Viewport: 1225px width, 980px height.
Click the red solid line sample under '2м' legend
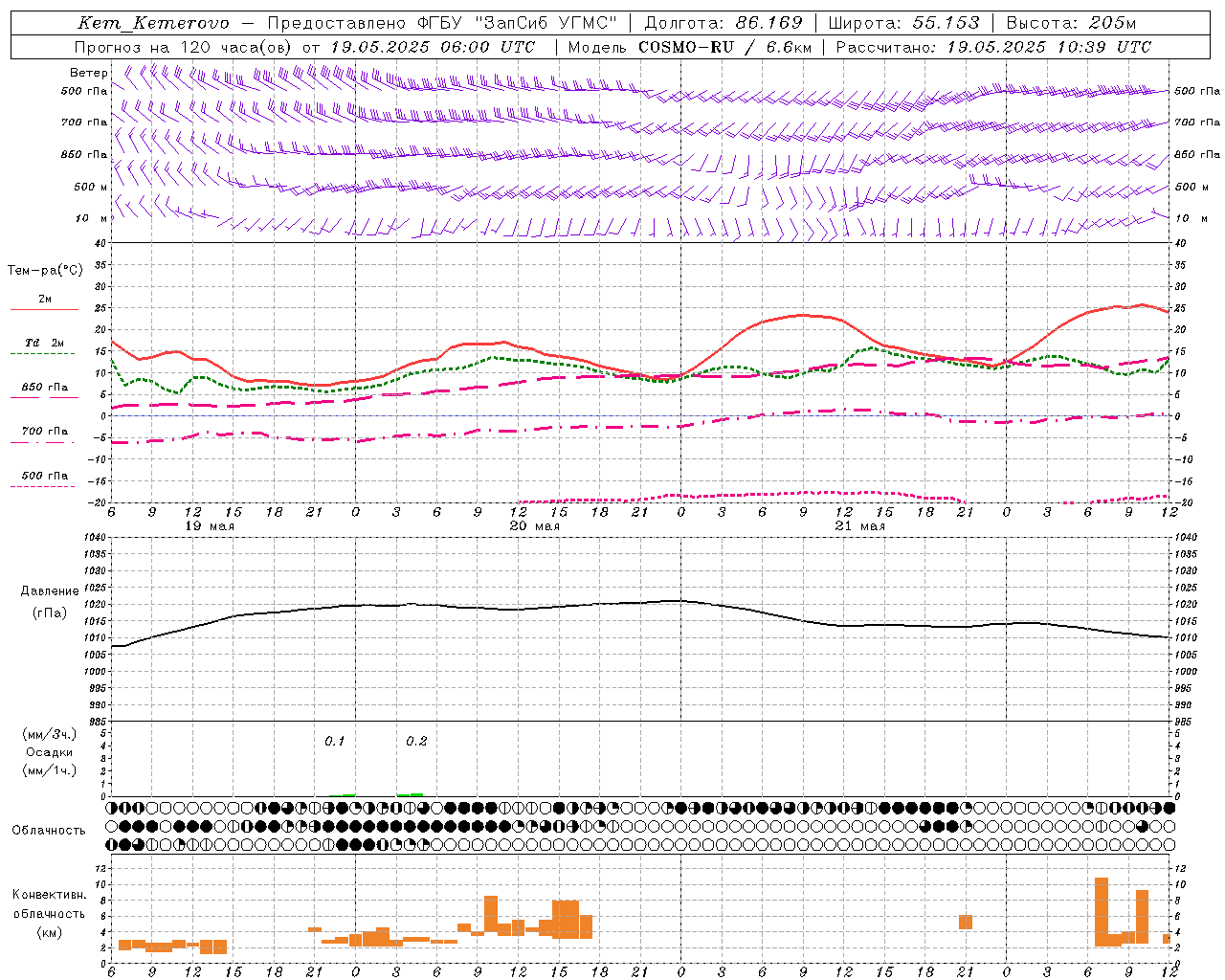(44, 310)
